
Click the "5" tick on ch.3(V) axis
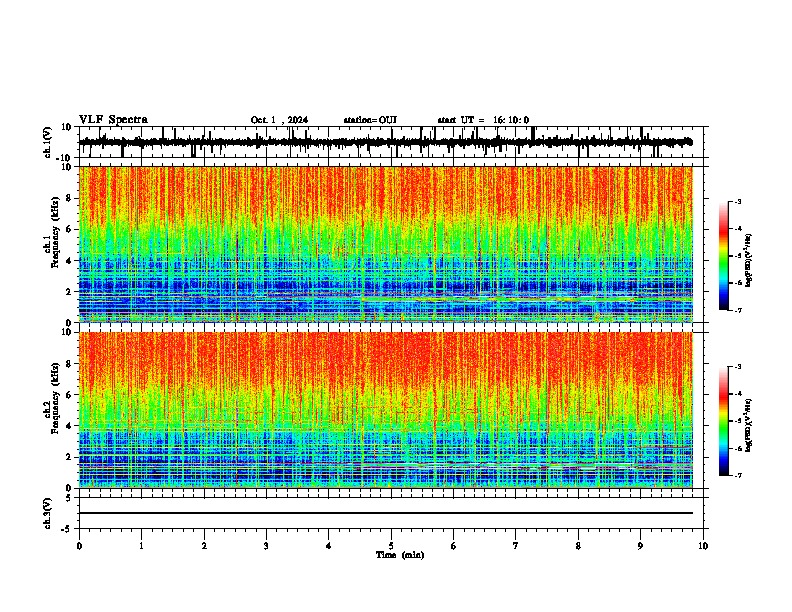(x=69, y=497)
